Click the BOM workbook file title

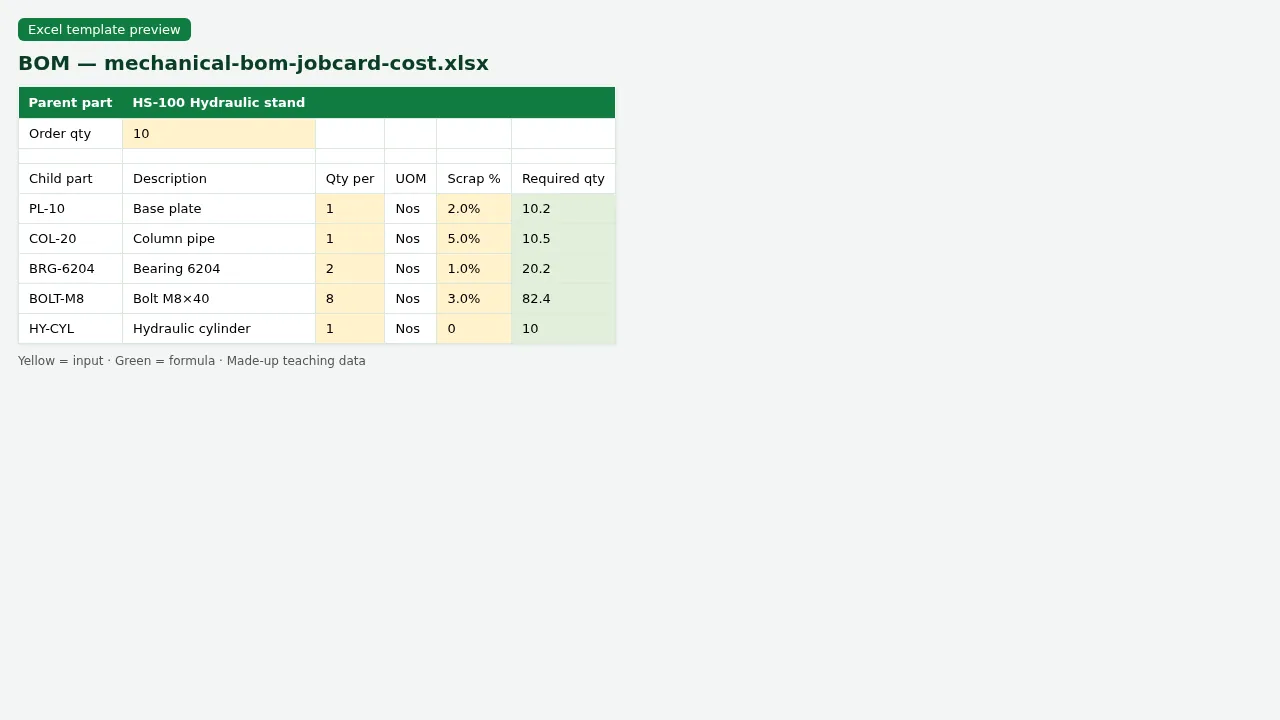coord(253,63)
